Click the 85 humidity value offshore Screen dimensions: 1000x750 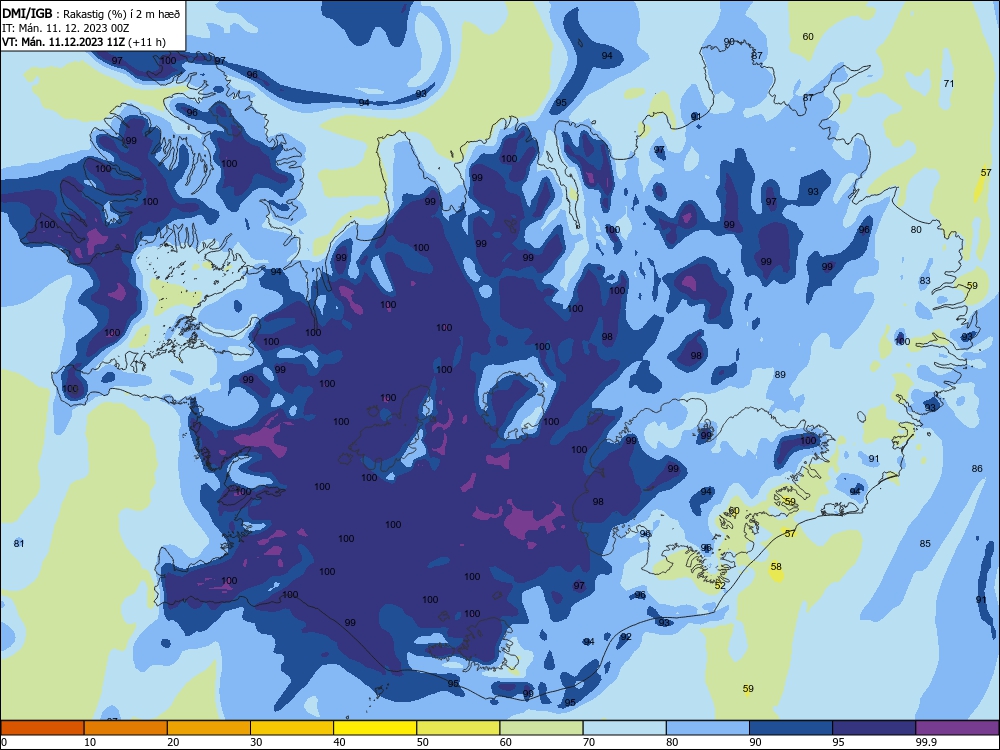coord(925,543)
